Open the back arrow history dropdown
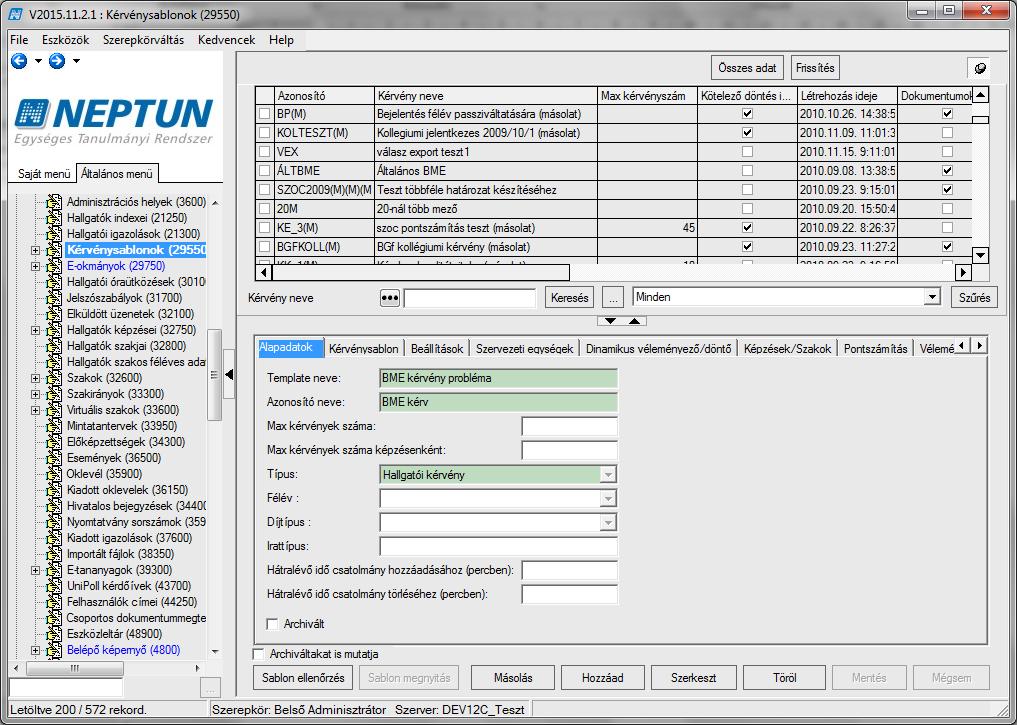Screen dimensions: 1017x725 [x=38, y=61]
